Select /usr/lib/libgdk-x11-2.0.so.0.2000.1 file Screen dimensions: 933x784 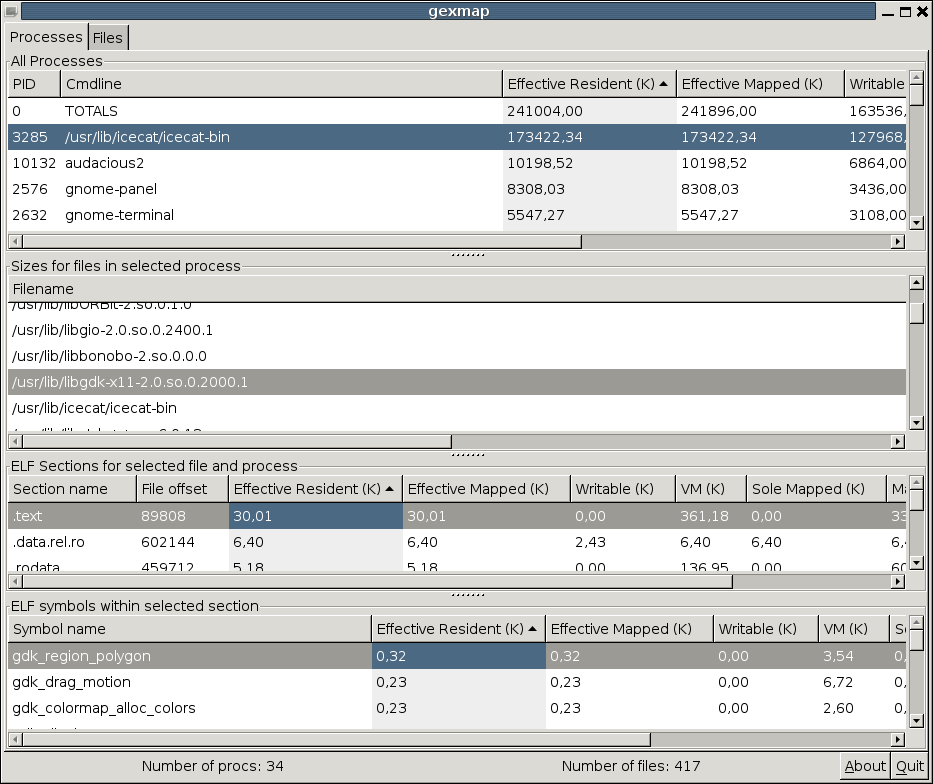coord(457,382)
